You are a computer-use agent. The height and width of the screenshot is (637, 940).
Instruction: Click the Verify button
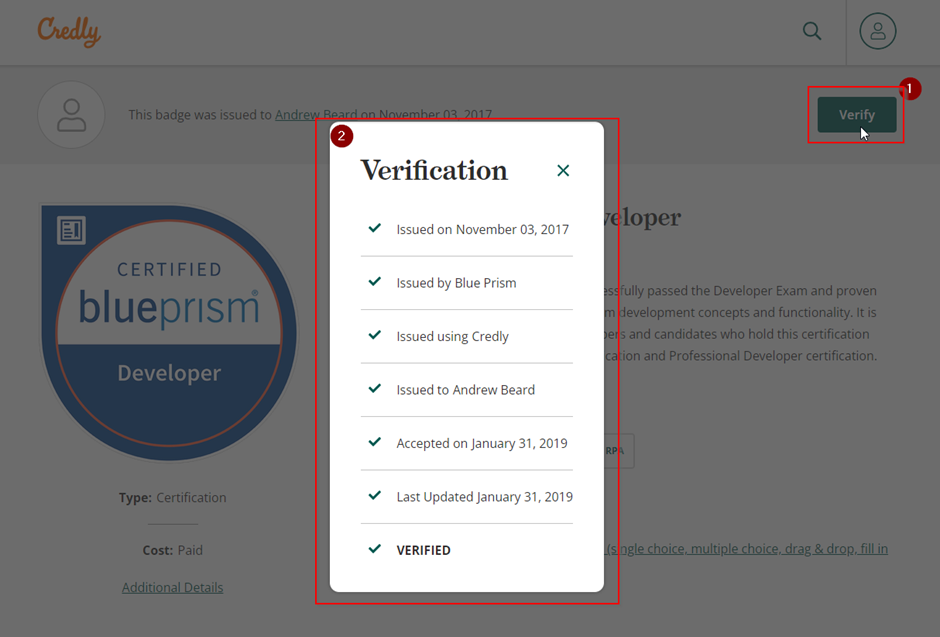[857, 114]
